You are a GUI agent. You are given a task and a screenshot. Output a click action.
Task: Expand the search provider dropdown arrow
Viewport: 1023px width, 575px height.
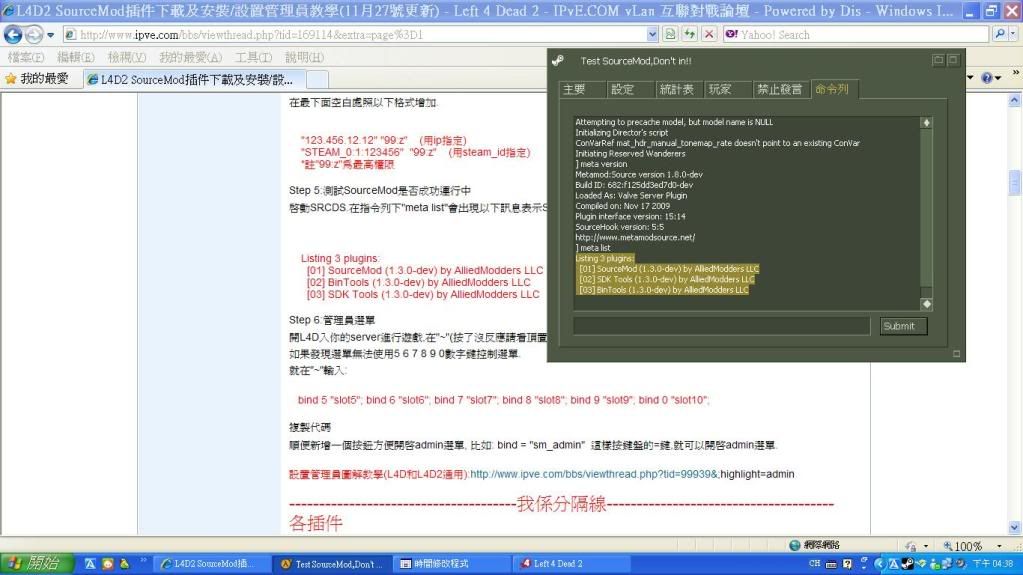[x=1014, y=34]
